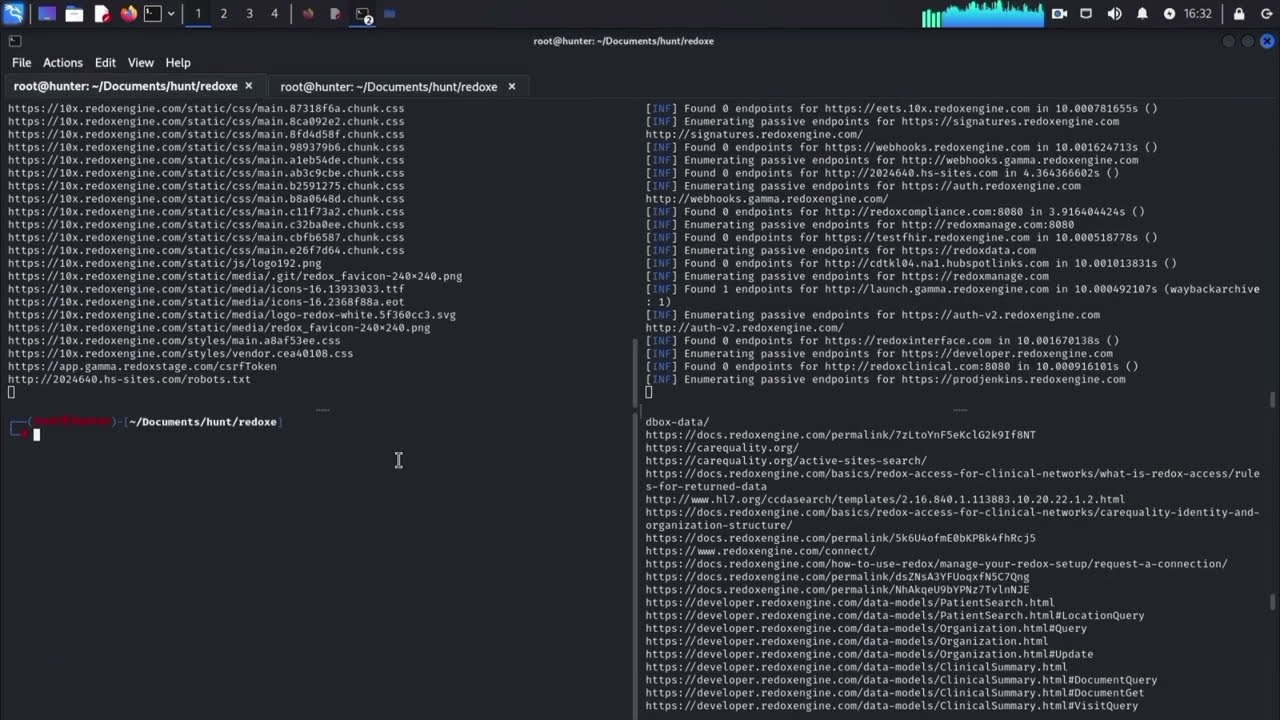Image resolution: width=1280 pixels, height=720 pixels.
Task: Open the file manager launcher in panel
Action: tap(74, 14)
